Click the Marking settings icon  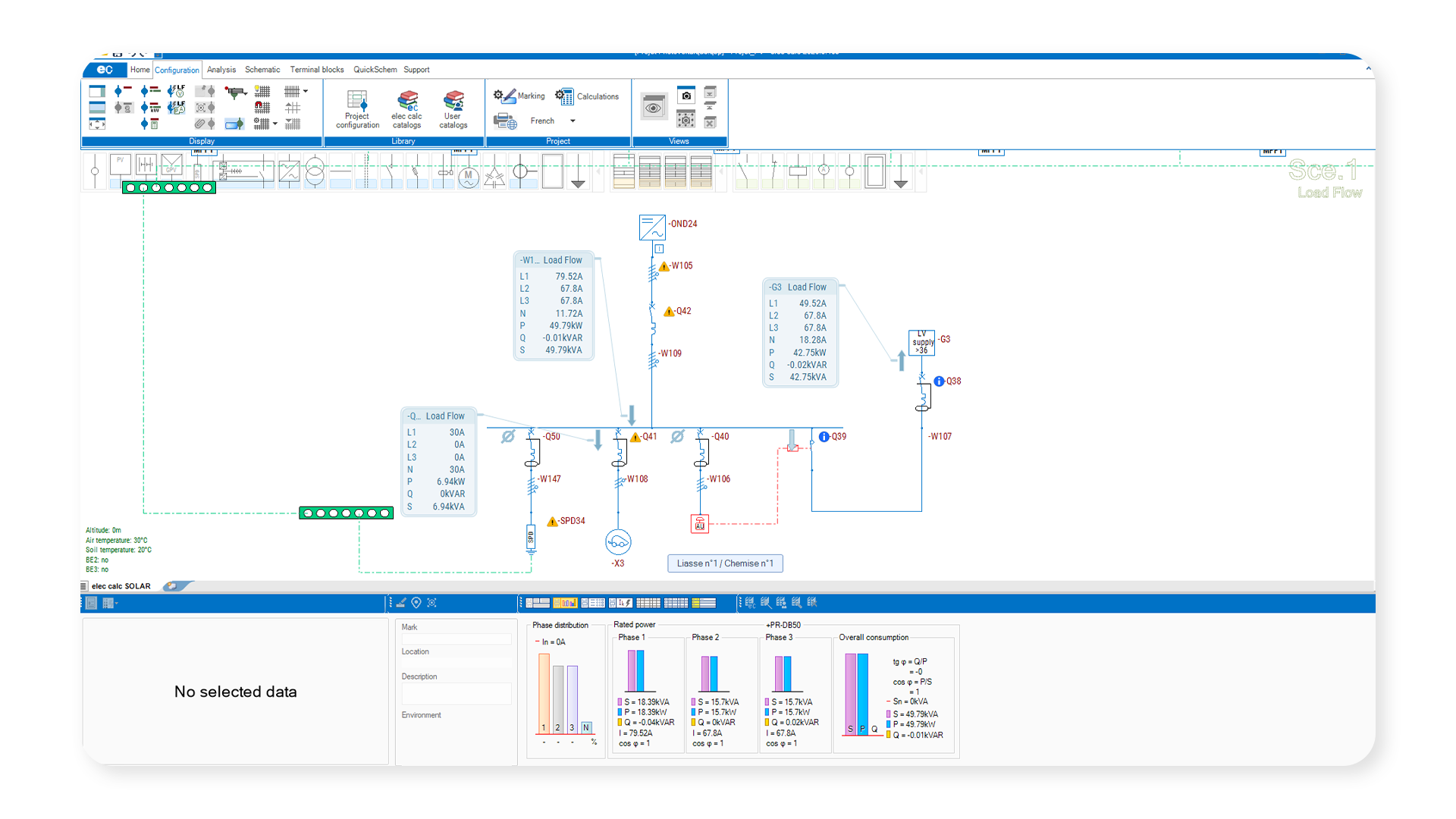pyautogui.click(x=504, y=96)
